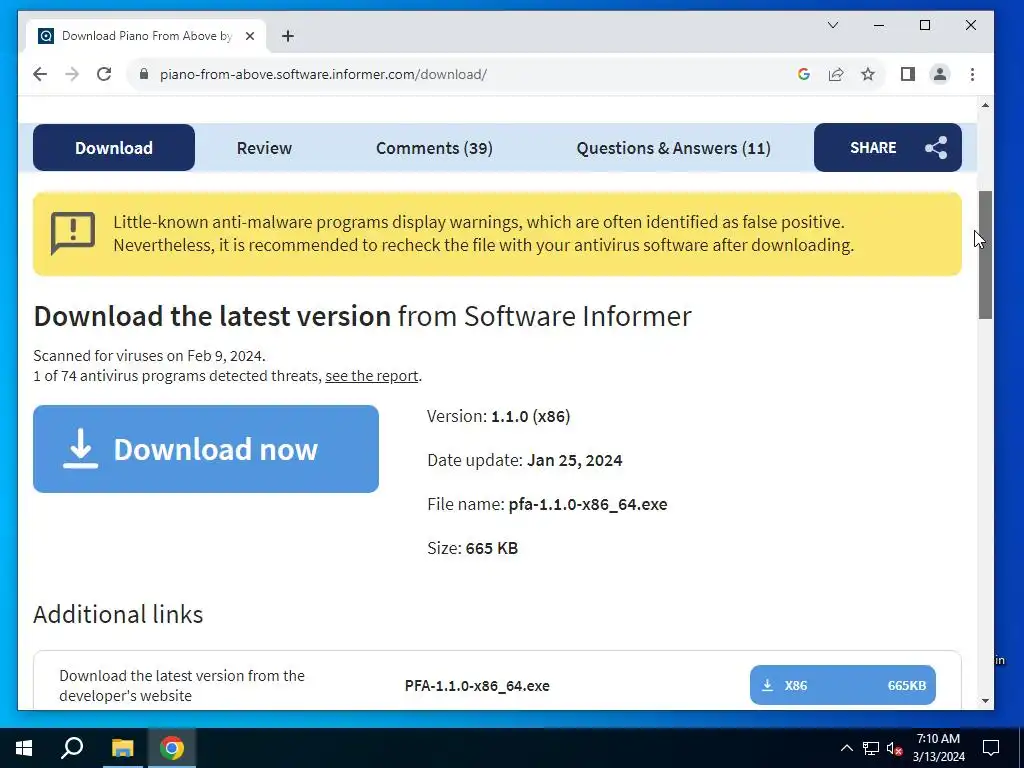The image size is (1024, 768).
Task: Open Questions & Answers (11) tab
Action: pyautogui.click(x=673, y=148)
